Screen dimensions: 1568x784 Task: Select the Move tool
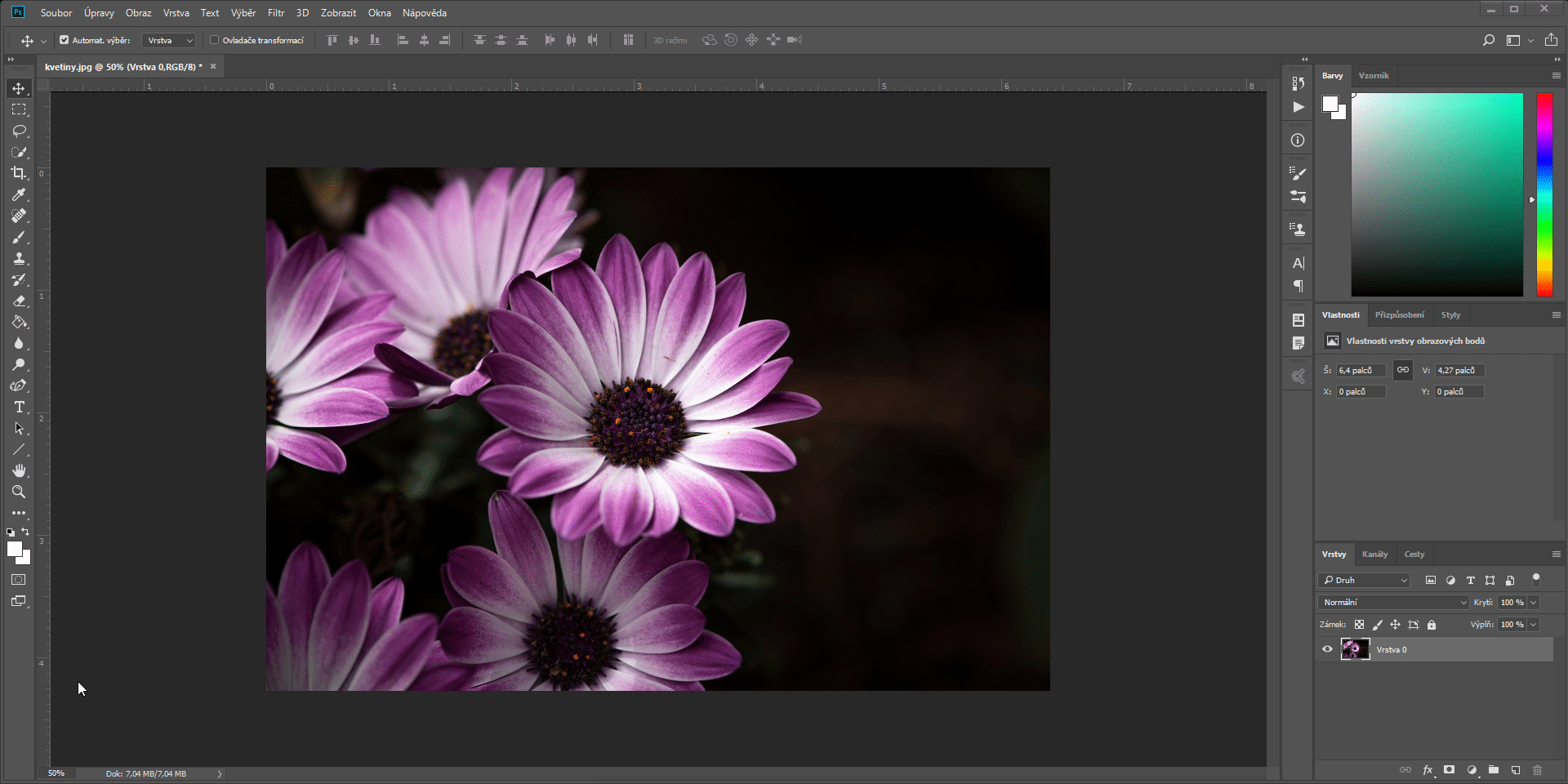18,88
